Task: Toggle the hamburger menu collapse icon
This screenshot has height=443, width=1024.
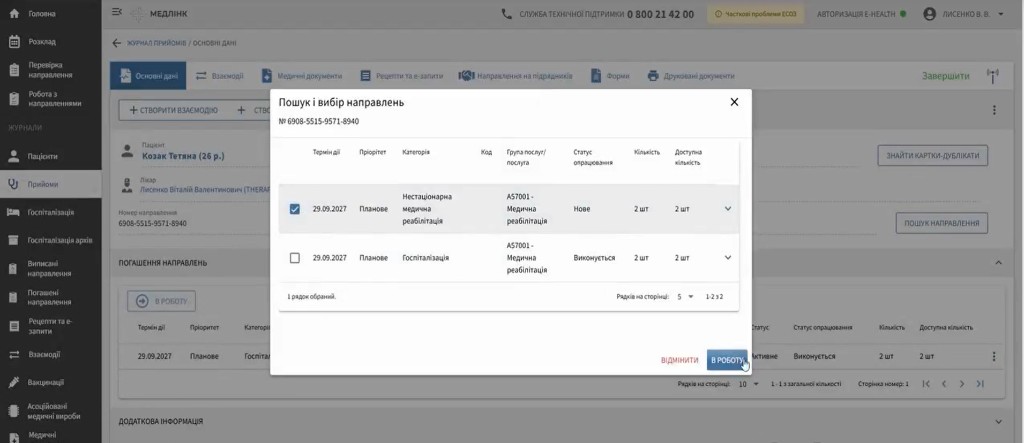Action: tap(117, 12)
